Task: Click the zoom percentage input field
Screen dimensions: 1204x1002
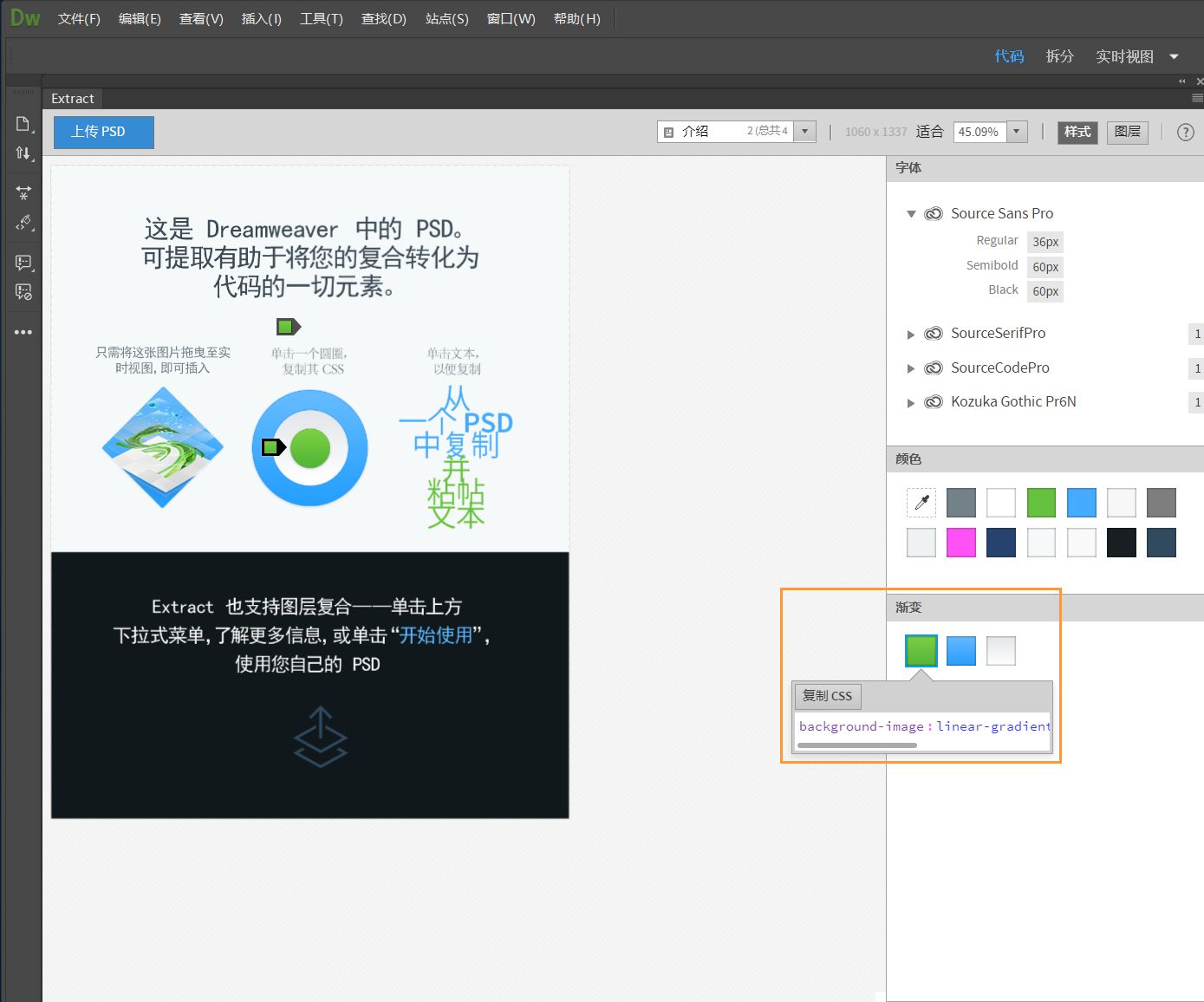Action: (x=980, y=132)
